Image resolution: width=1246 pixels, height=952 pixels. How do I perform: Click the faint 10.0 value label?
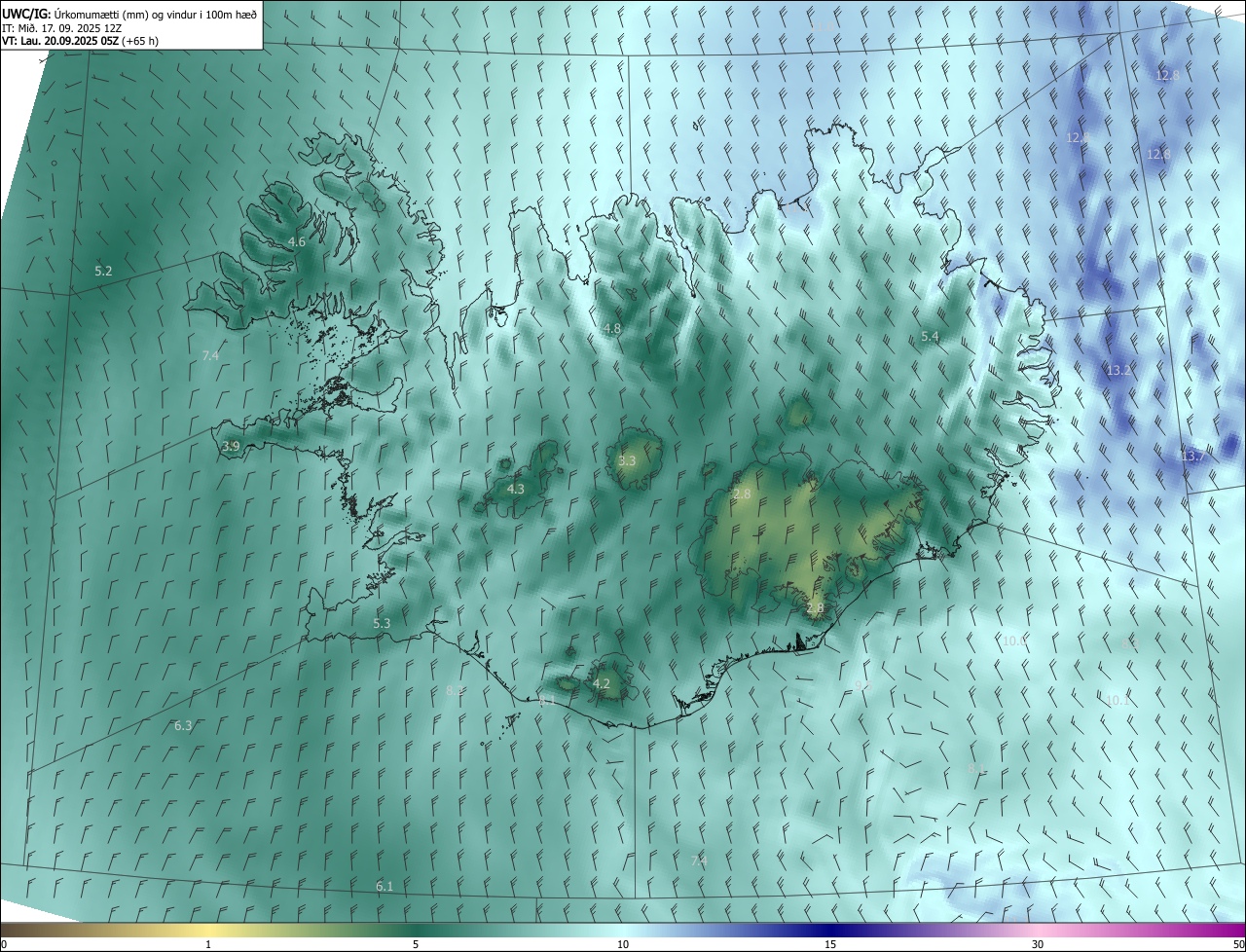click(1015, 641)
